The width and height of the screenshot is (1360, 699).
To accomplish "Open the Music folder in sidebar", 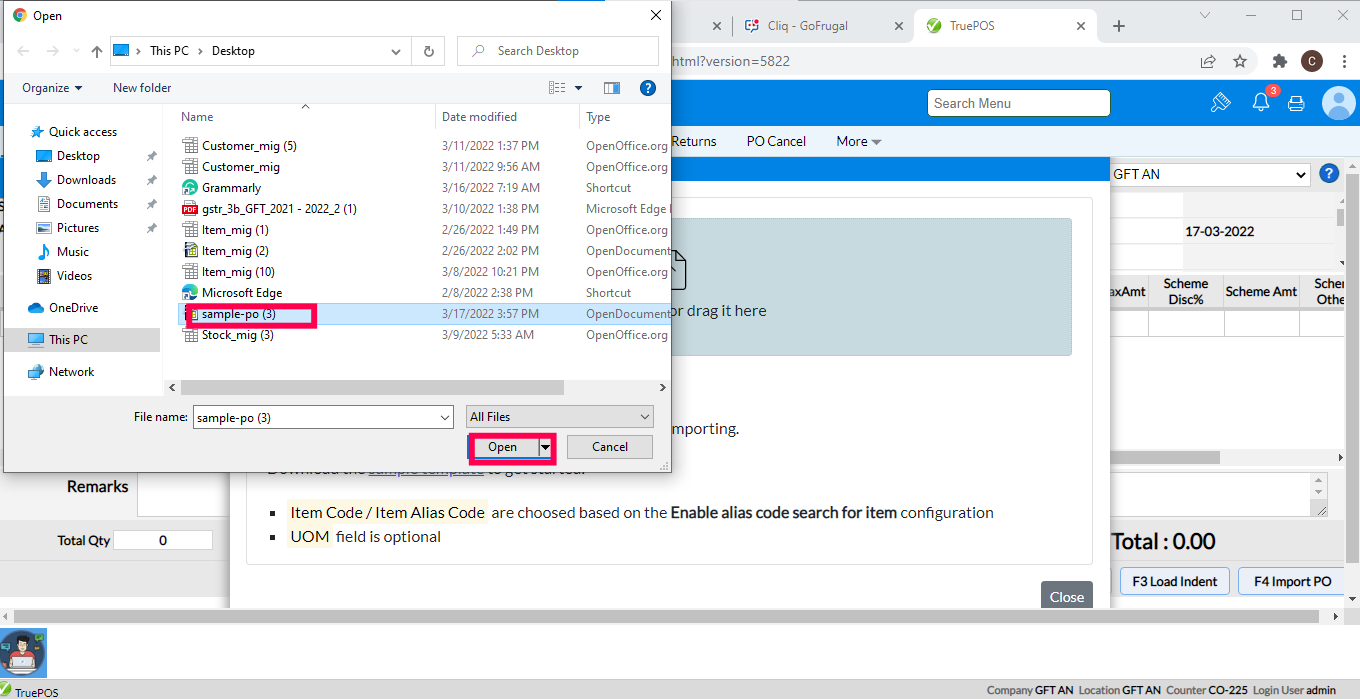I will (73, 252).
